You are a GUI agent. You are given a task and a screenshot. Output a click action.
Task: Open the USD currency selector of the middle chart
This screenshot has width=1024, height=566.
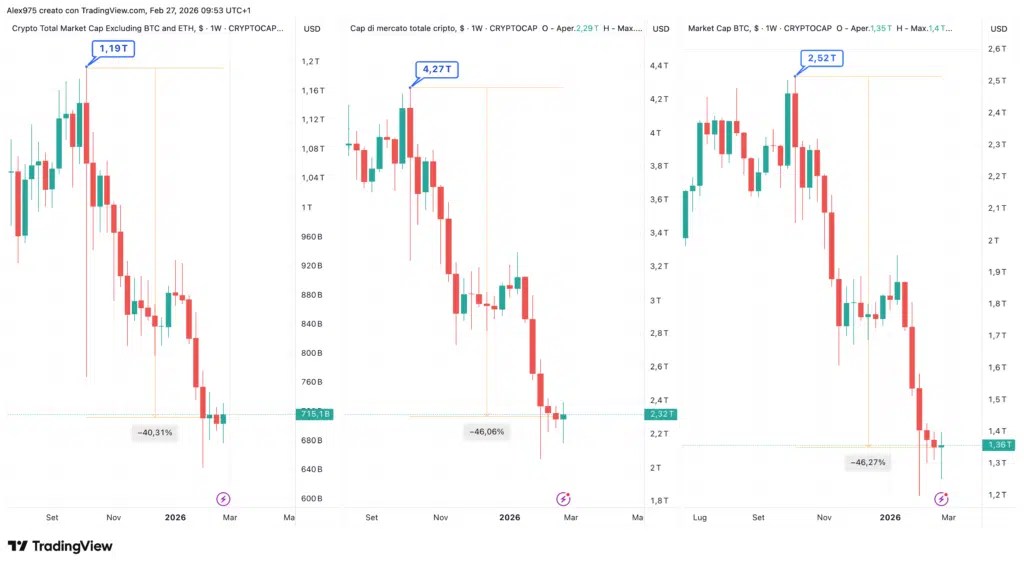(661, 29)
